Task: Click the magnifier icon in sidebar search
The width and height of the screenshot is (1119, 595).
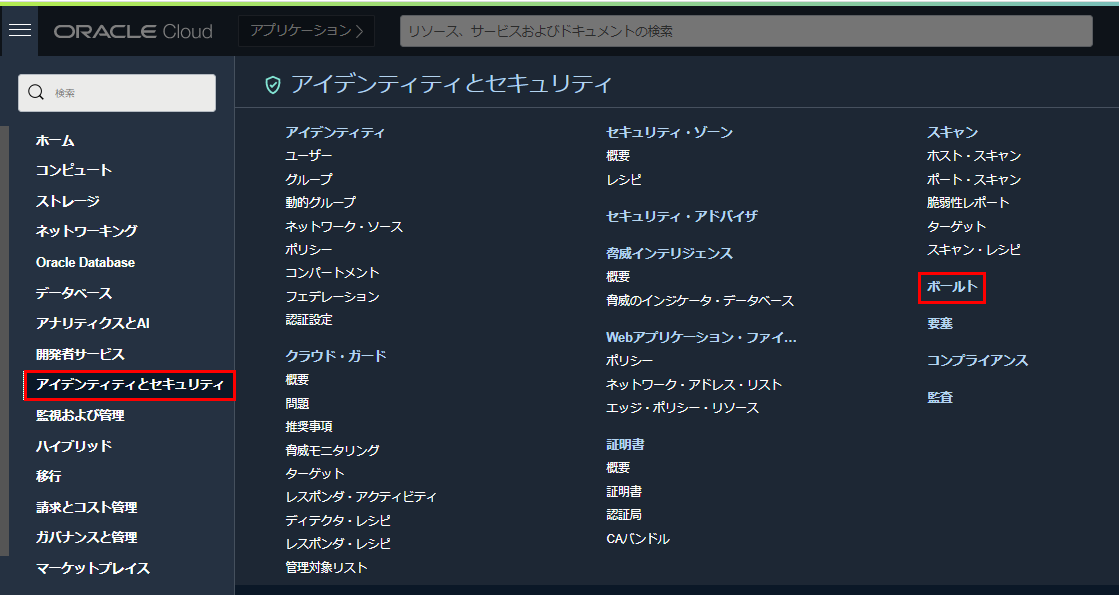Action: tap(36, 93)
